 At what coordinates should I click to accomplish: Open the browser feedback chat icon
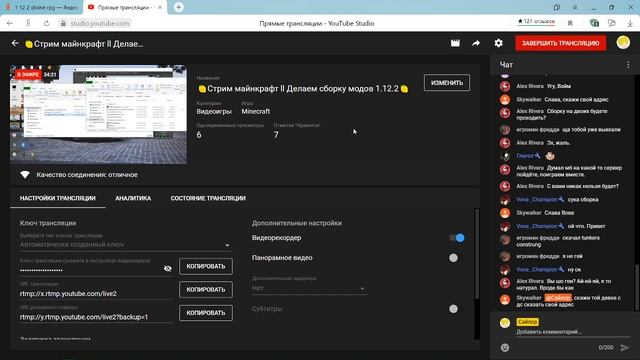[x=611, y=23]
